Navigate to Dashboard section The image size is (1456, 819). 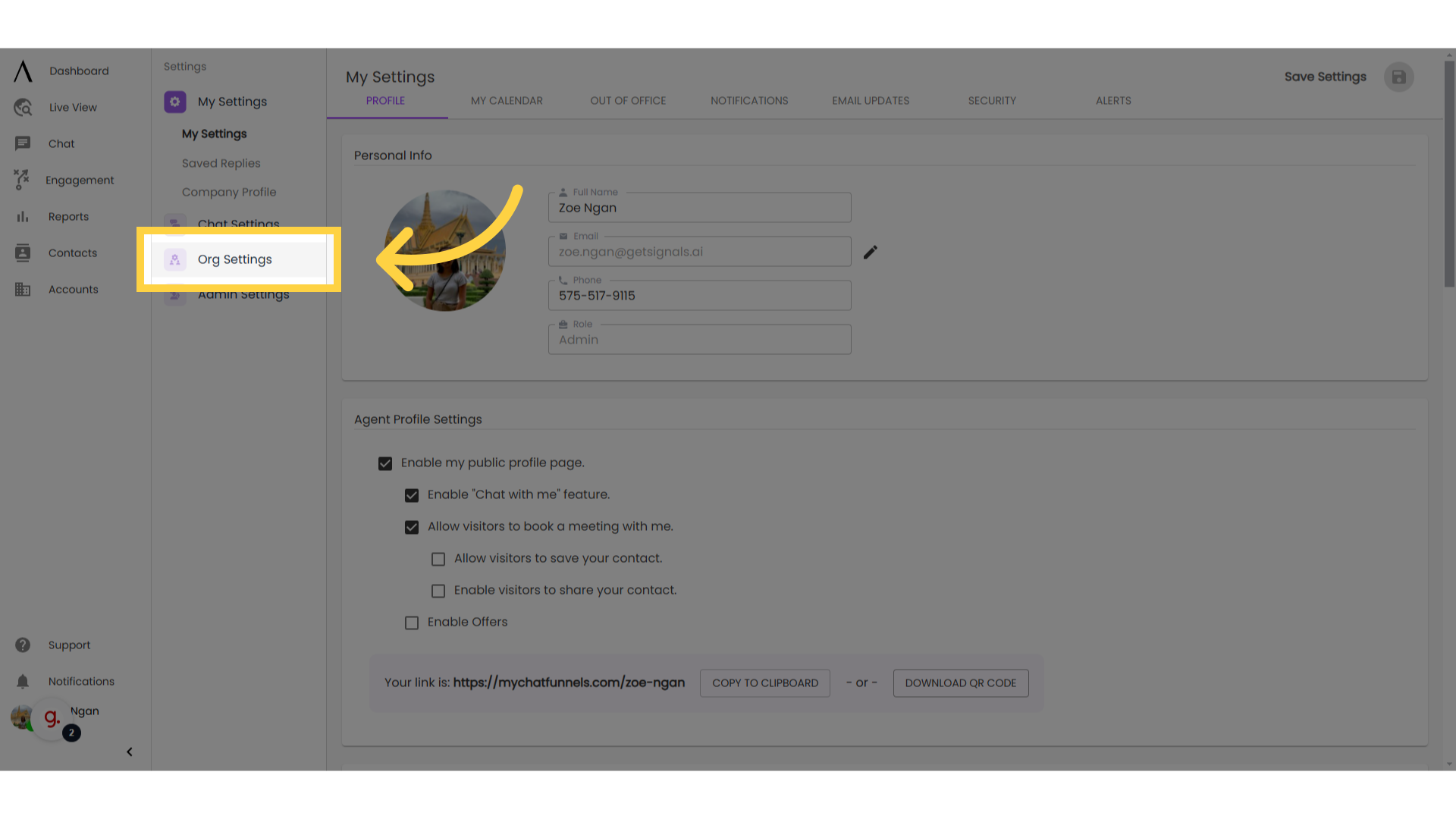[x=78, y=71]
